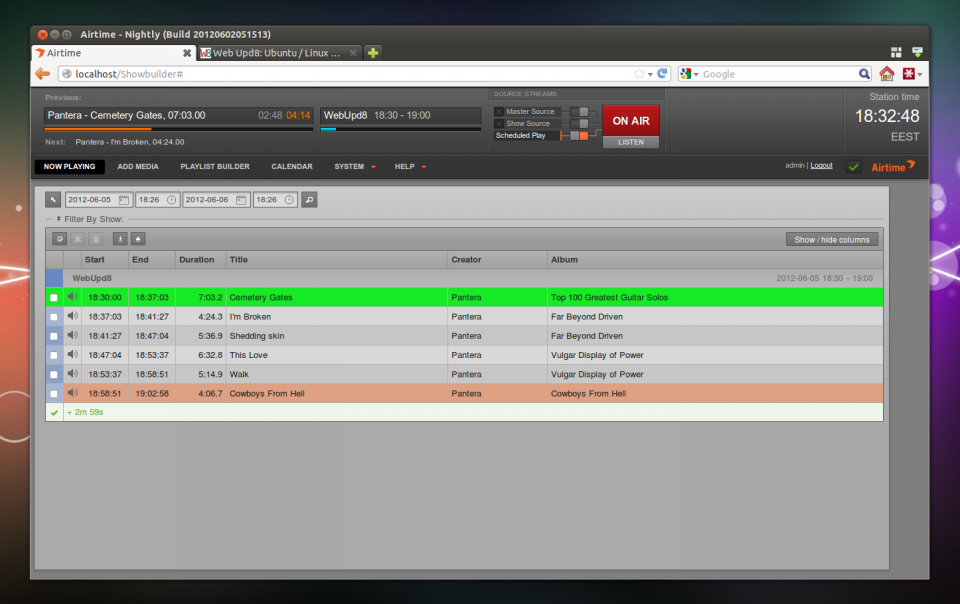Click the timeline search magnifier icon
960x604 pixels.
coord(309,200)
